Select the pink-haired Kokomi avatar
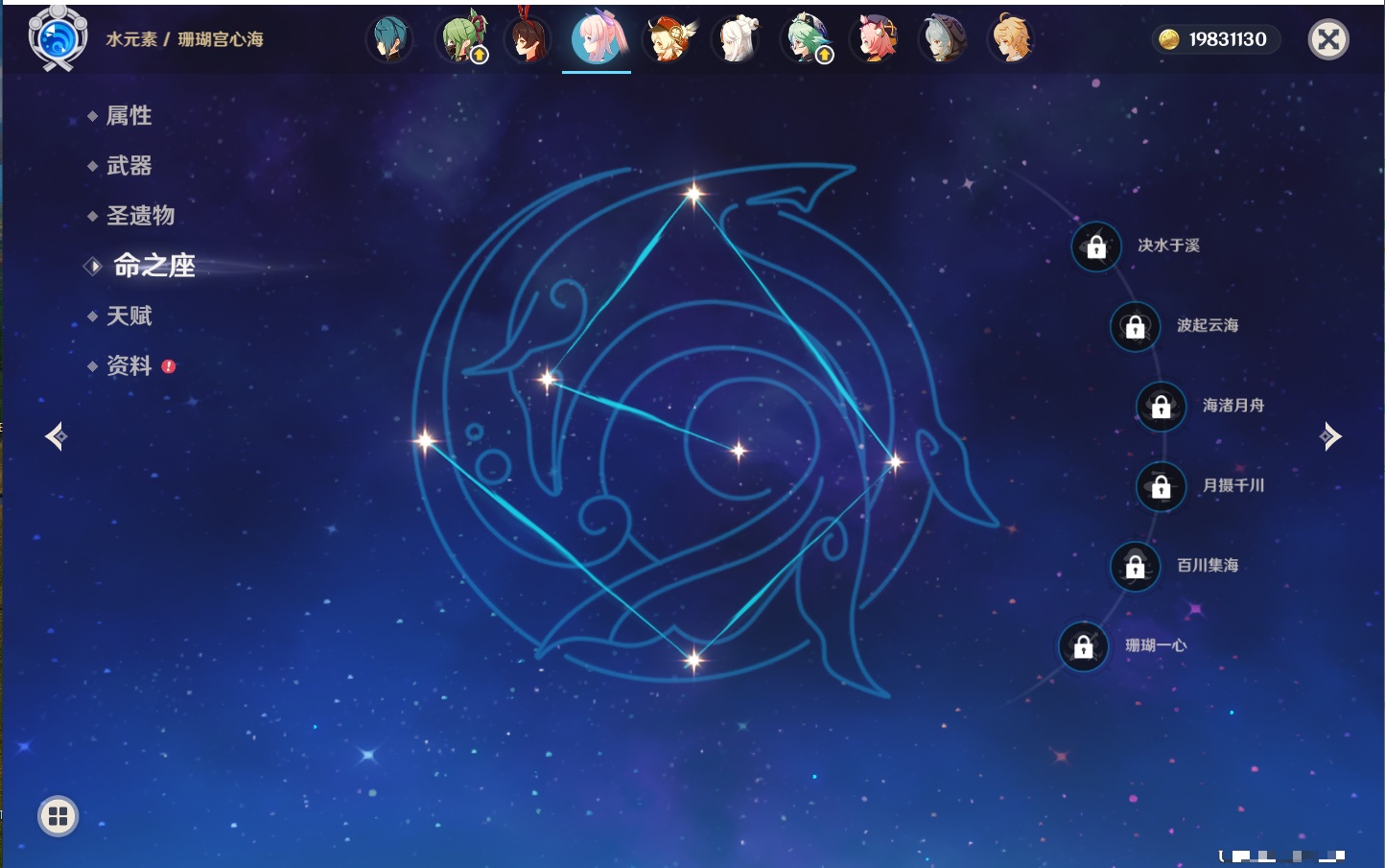 point(597,37)
